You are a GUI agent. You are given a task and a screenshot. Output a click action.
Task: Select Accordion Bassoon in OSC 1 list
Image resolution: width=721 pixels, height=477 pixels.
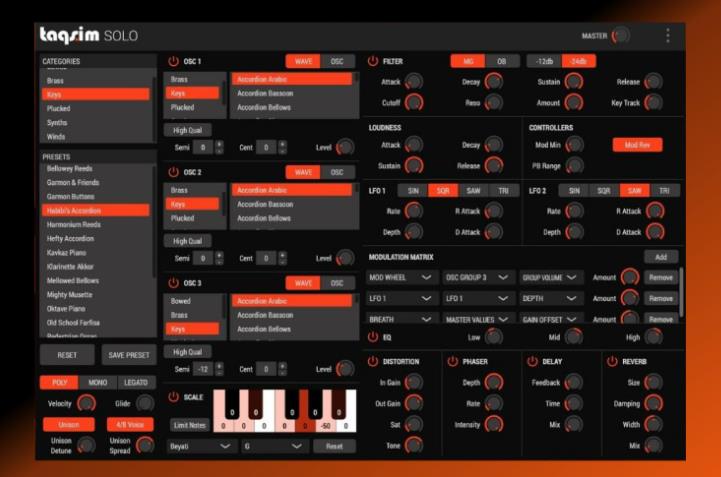[x=292, y=93]
